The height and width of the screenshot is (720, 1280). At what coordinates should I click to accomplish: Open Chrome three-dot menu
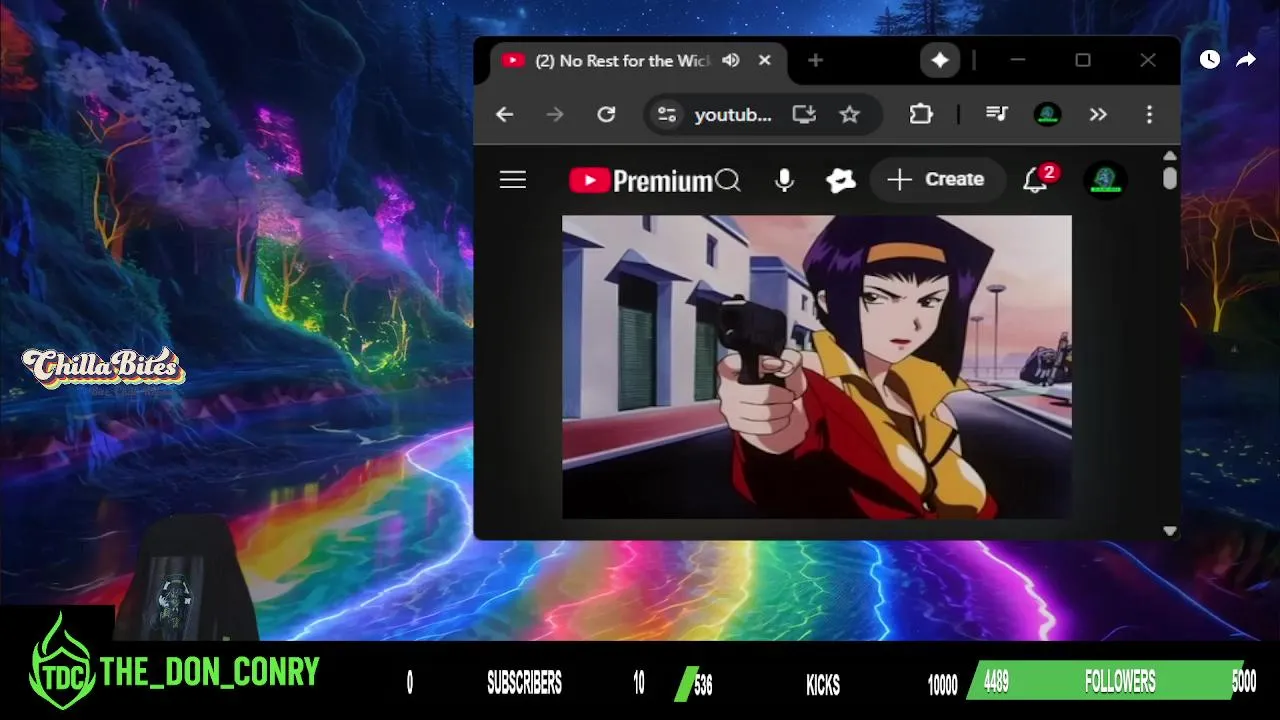click(1149, 115)
